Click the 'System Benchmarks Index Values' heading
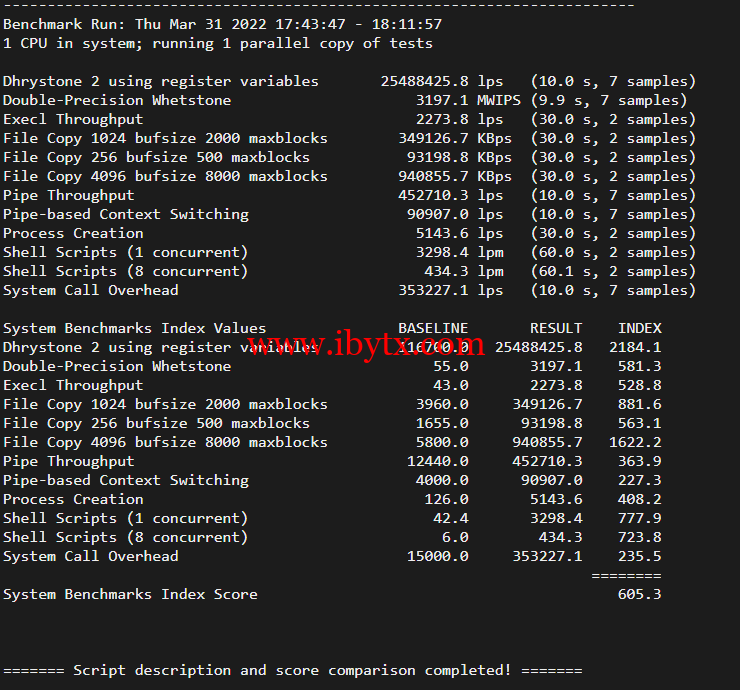 coord(134,328)
